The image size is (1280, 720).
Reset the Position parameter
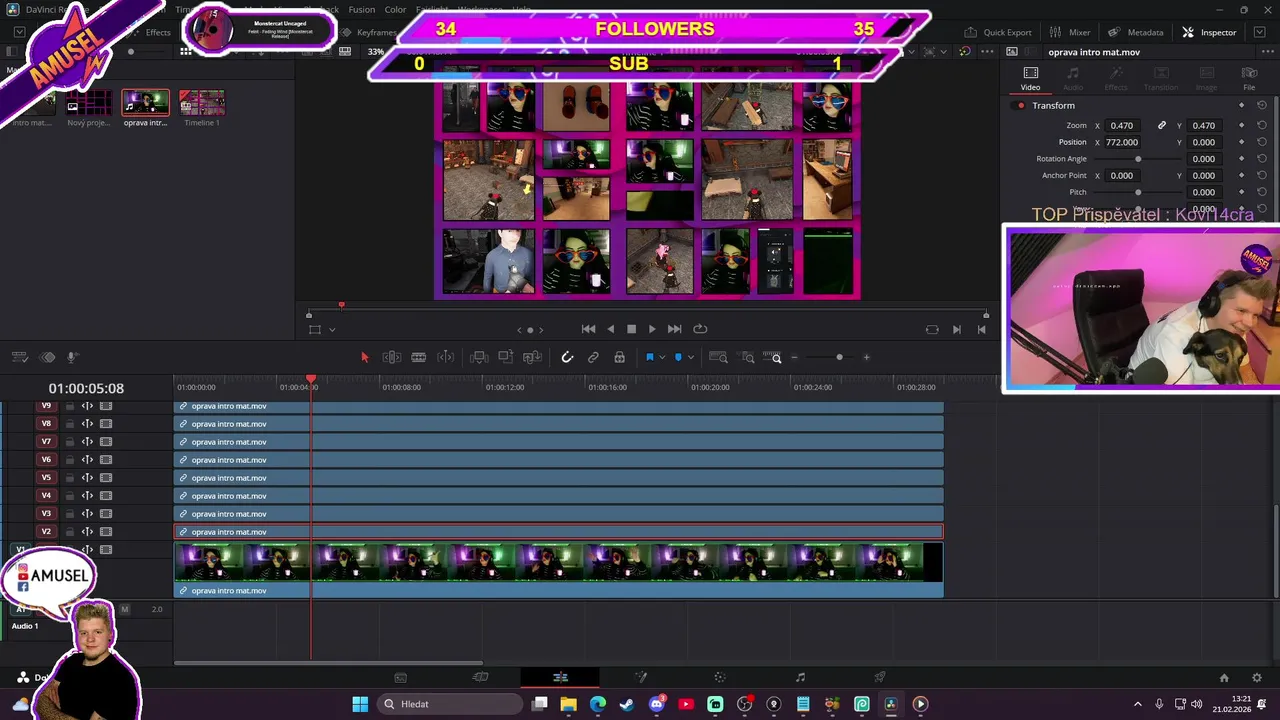click(x=1262, y=142)
